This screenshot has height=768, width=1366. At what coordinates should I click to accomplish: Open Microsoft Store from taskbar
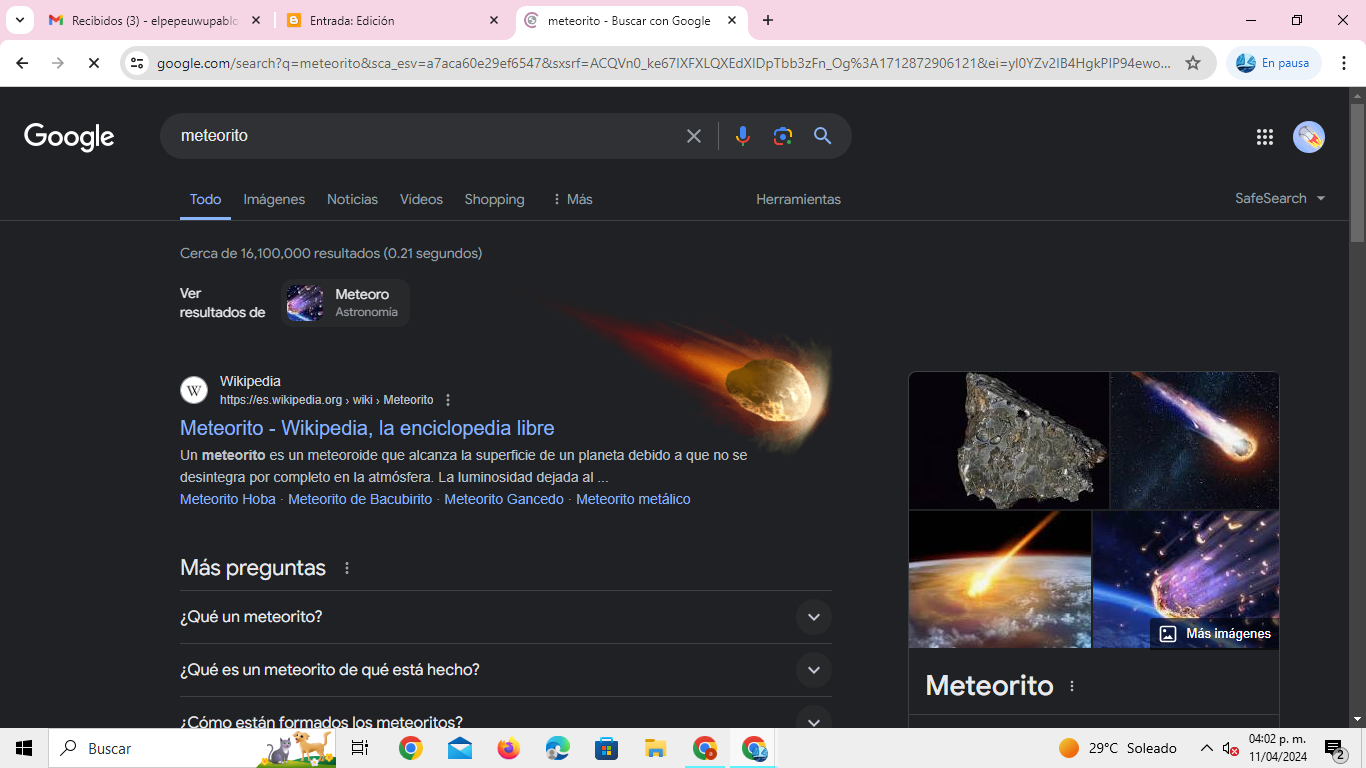[x=607, y=748]
